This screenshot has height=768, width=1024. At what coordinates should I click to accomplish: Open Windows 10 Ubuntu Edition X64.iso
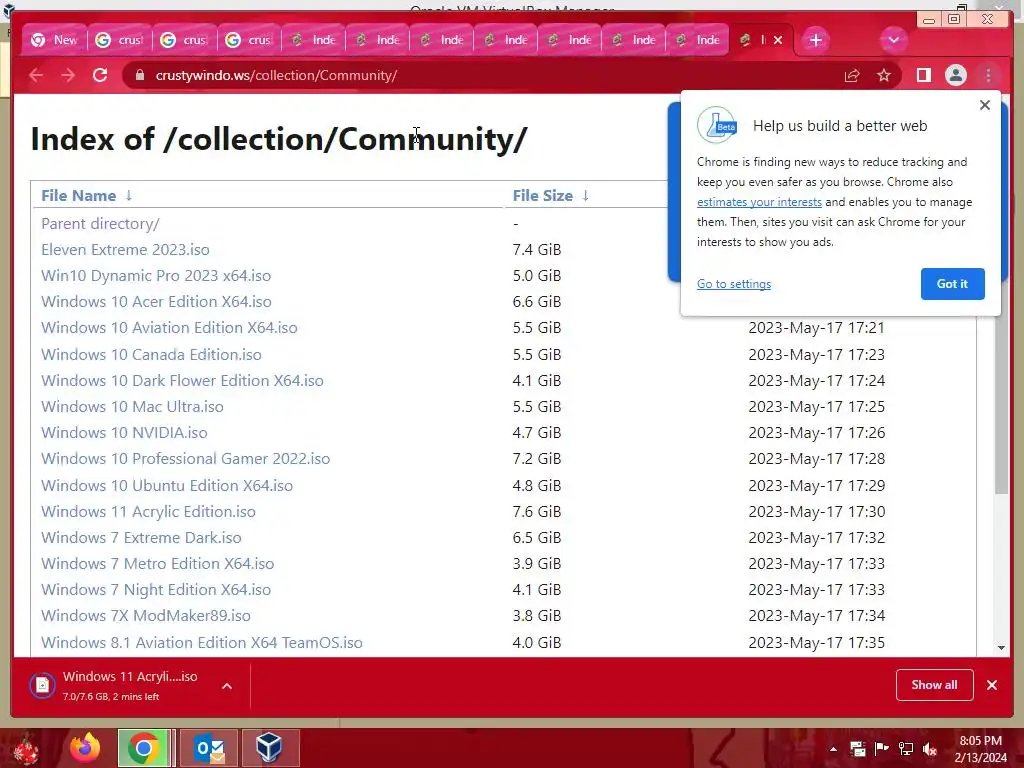[x=167, y=486]
